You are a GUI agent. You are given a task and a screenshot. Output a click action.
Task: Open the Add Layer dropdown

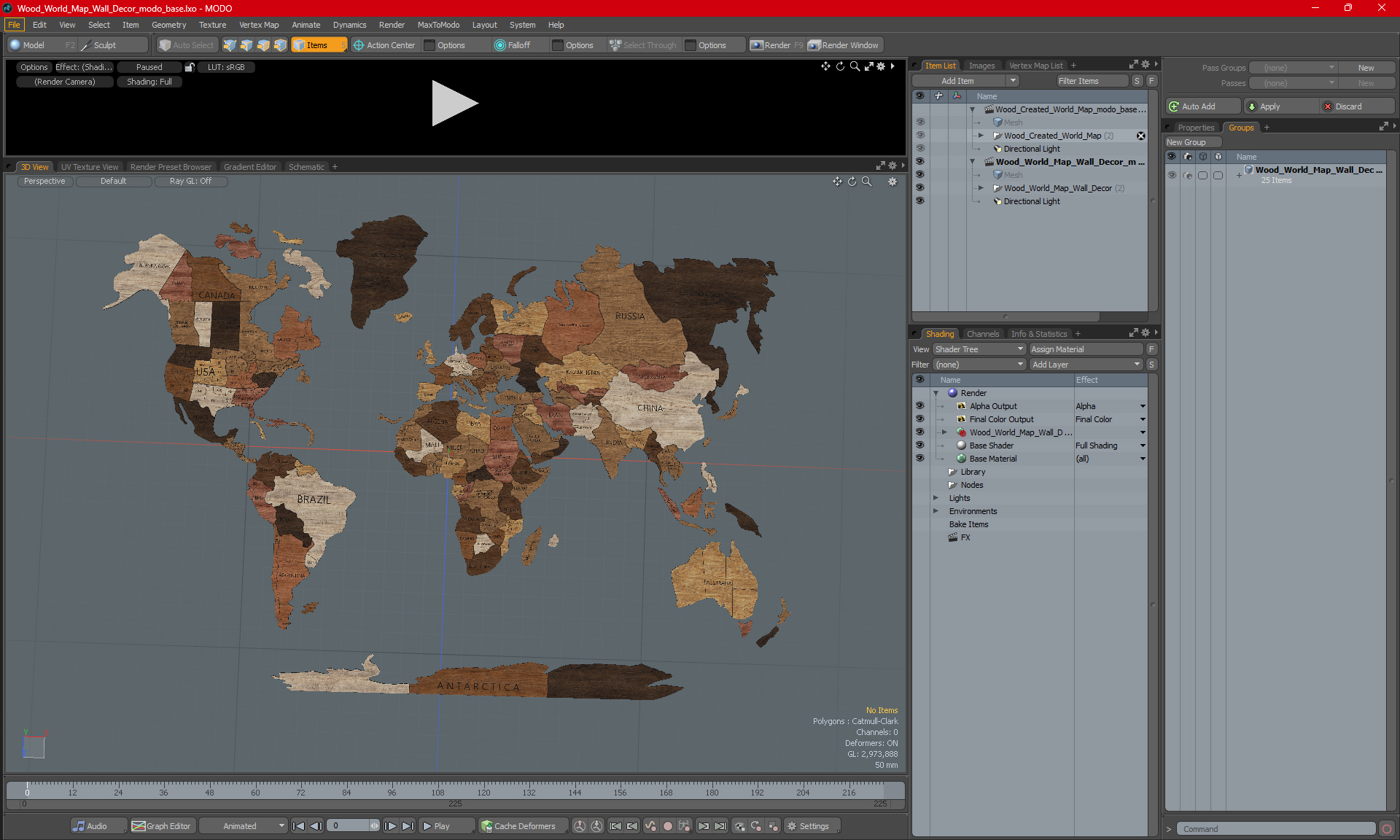(1085, 365)
